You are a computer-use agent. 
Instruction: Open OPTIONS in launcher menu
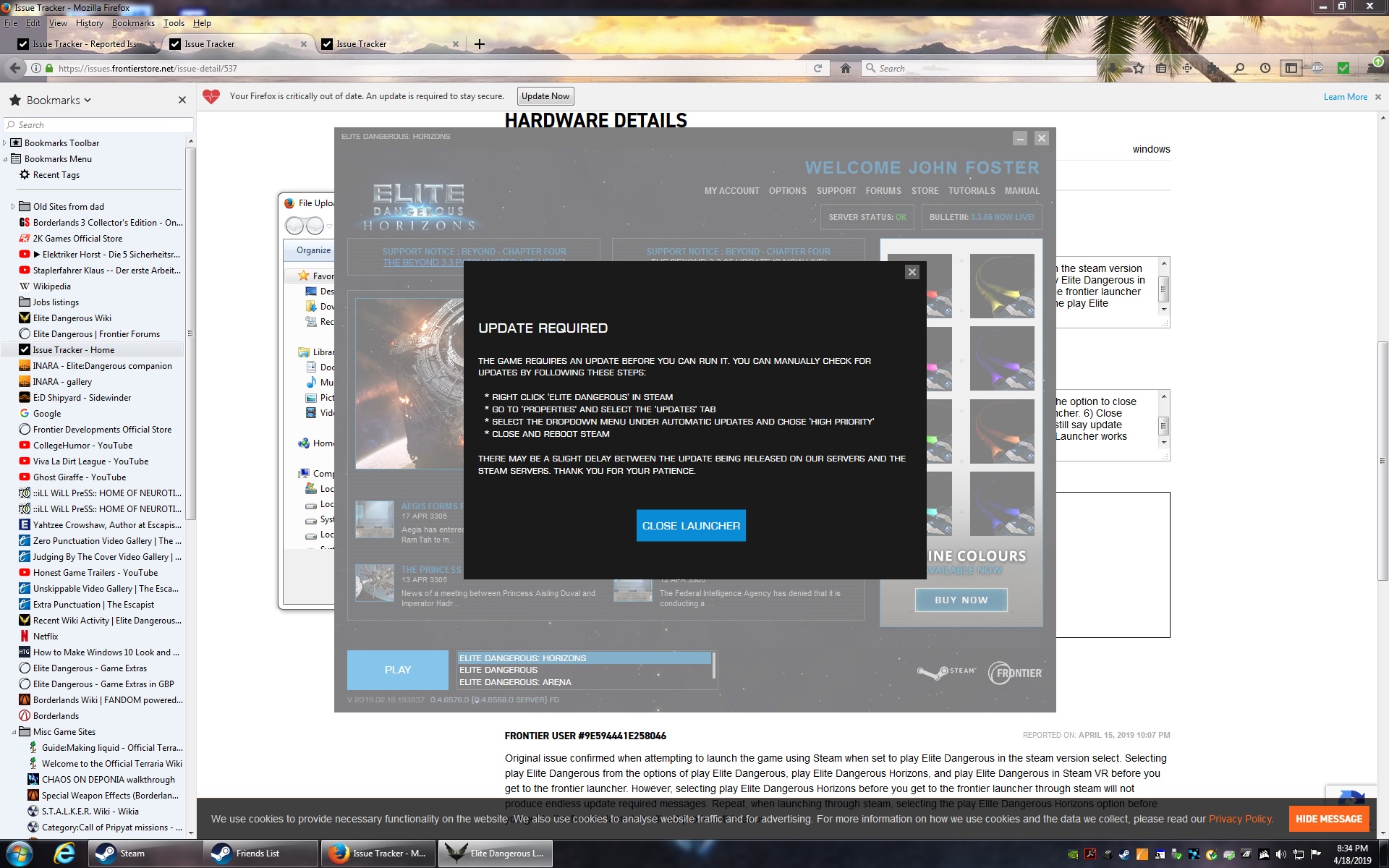pos(787,191)
